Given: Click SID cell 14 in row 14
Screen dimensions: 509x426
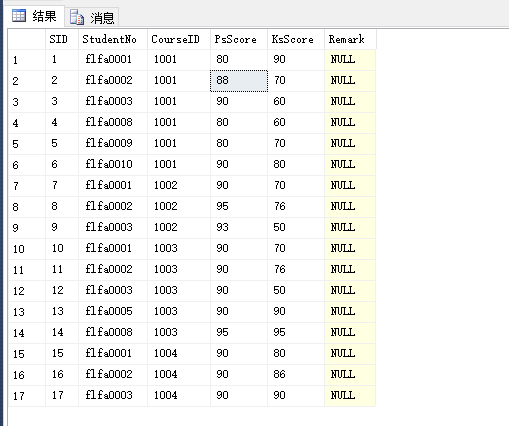Looking at the screenshot, I should tap(62, 333).
